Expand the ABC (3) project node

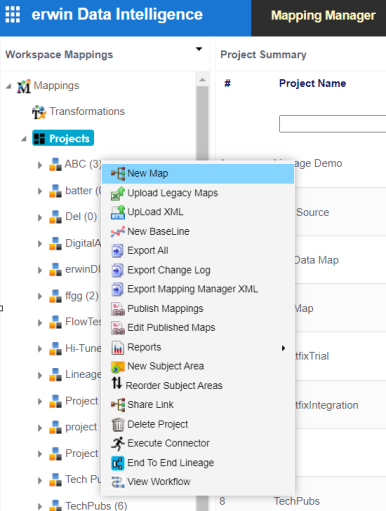(40, 165)
